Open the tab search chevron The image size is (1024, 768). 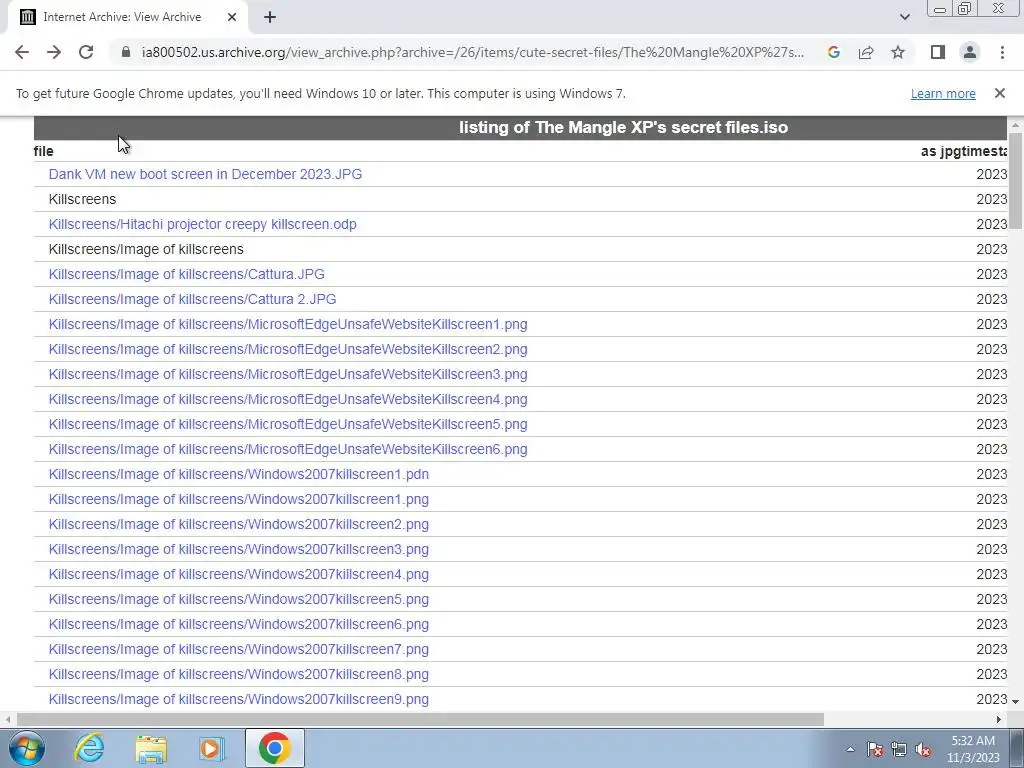pyautogui.click(x=904, y=17)
